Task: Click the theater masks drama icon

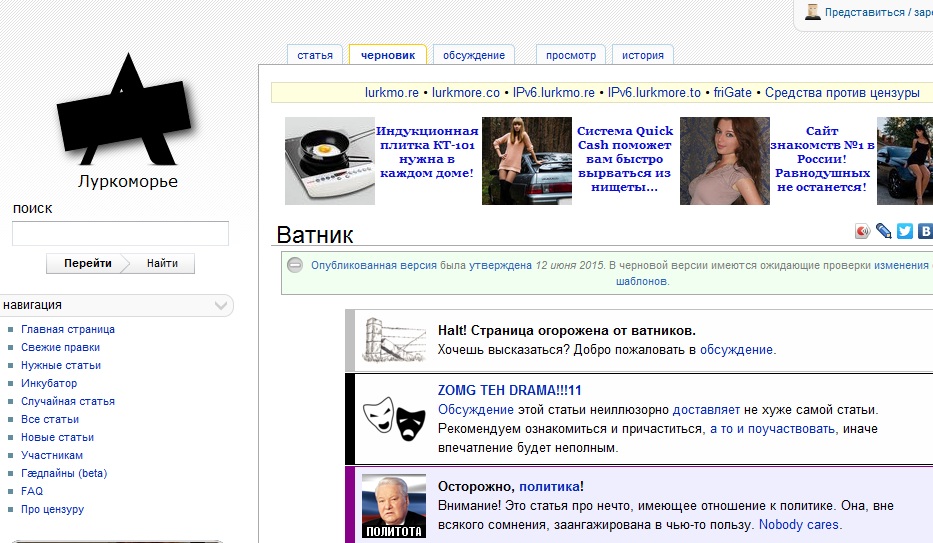Action: pyautogui.click(x=391, y=417)
